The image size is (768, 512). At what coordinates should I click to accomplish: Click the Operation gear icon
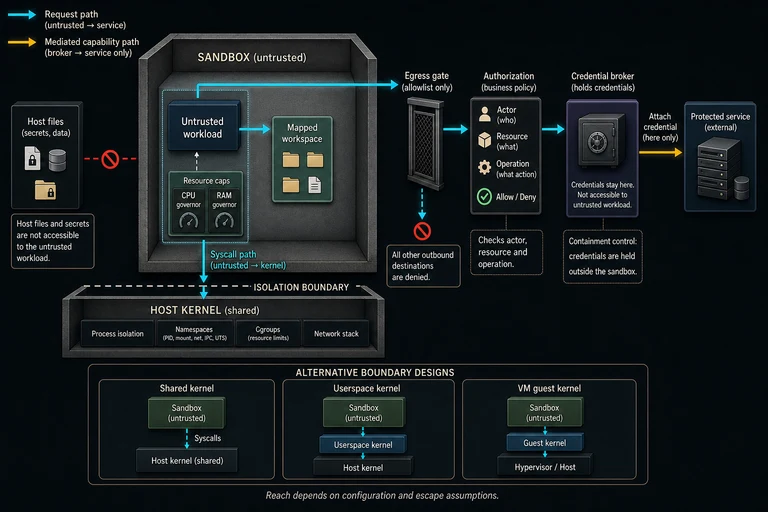[x=484, y=168]
